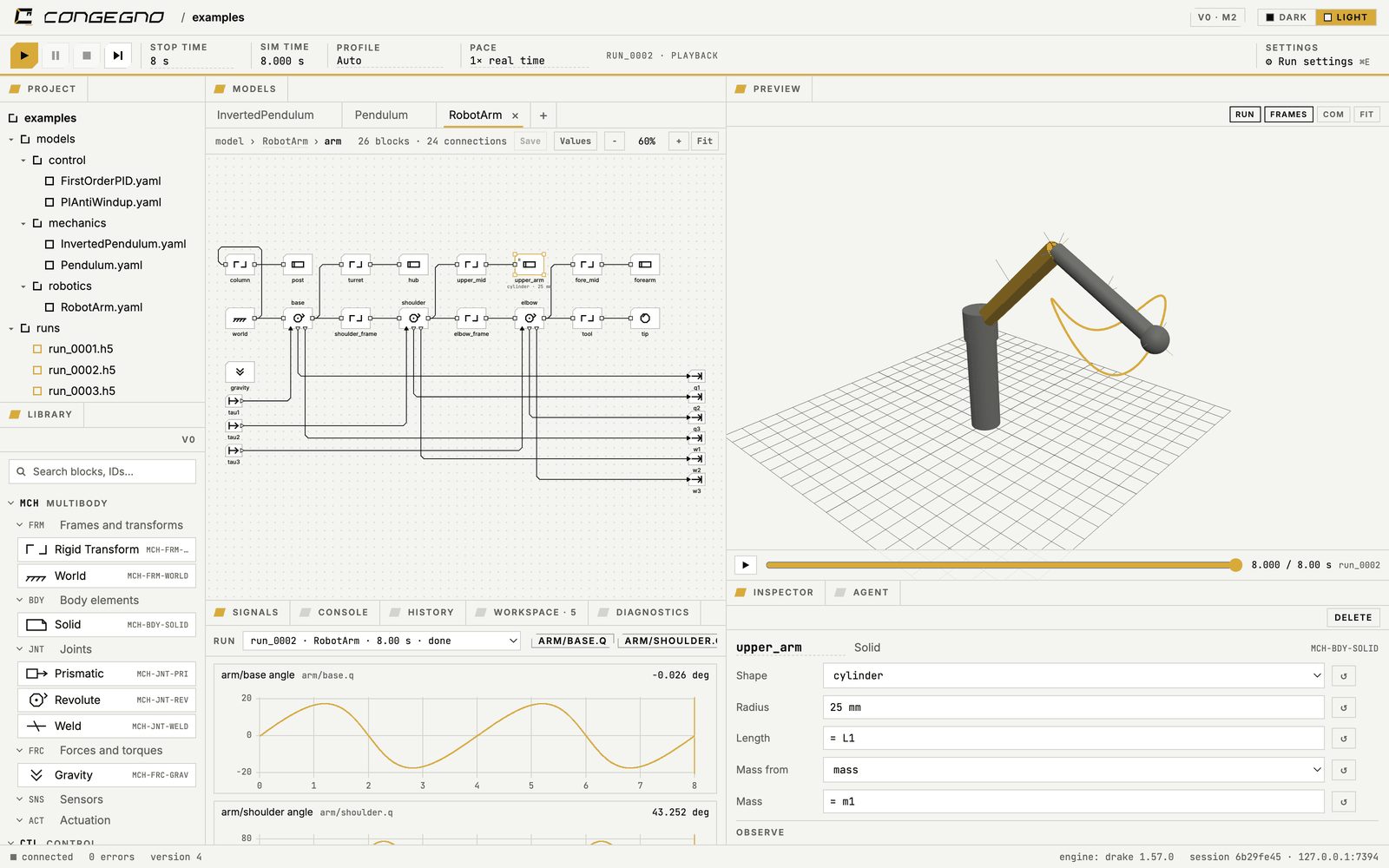The height and width of the screenshot is (868, 1389).
Task: Toggle the COM overlay in preview
Action: 1333,115
